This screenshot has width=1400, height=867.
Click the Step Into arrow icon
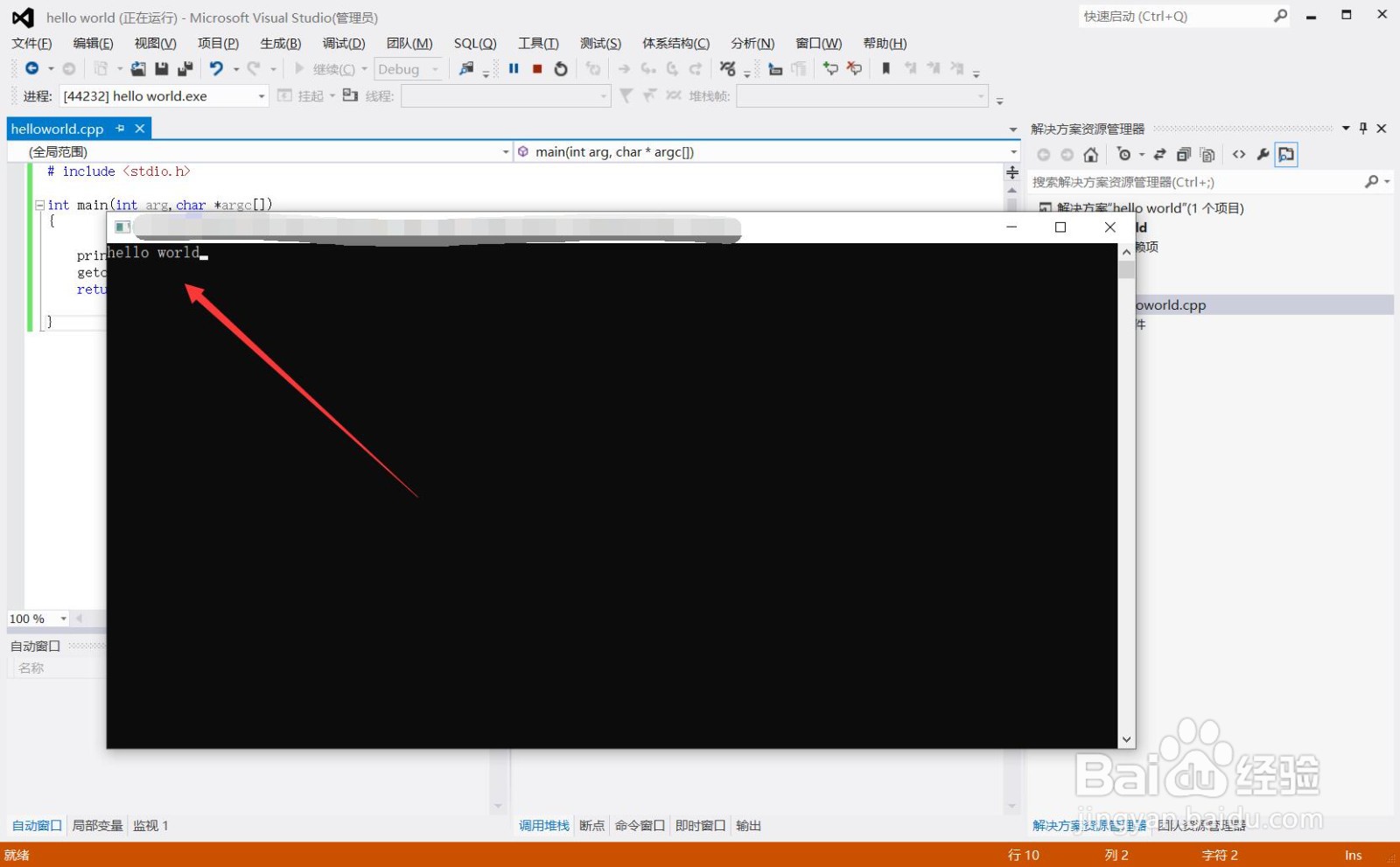648,68
